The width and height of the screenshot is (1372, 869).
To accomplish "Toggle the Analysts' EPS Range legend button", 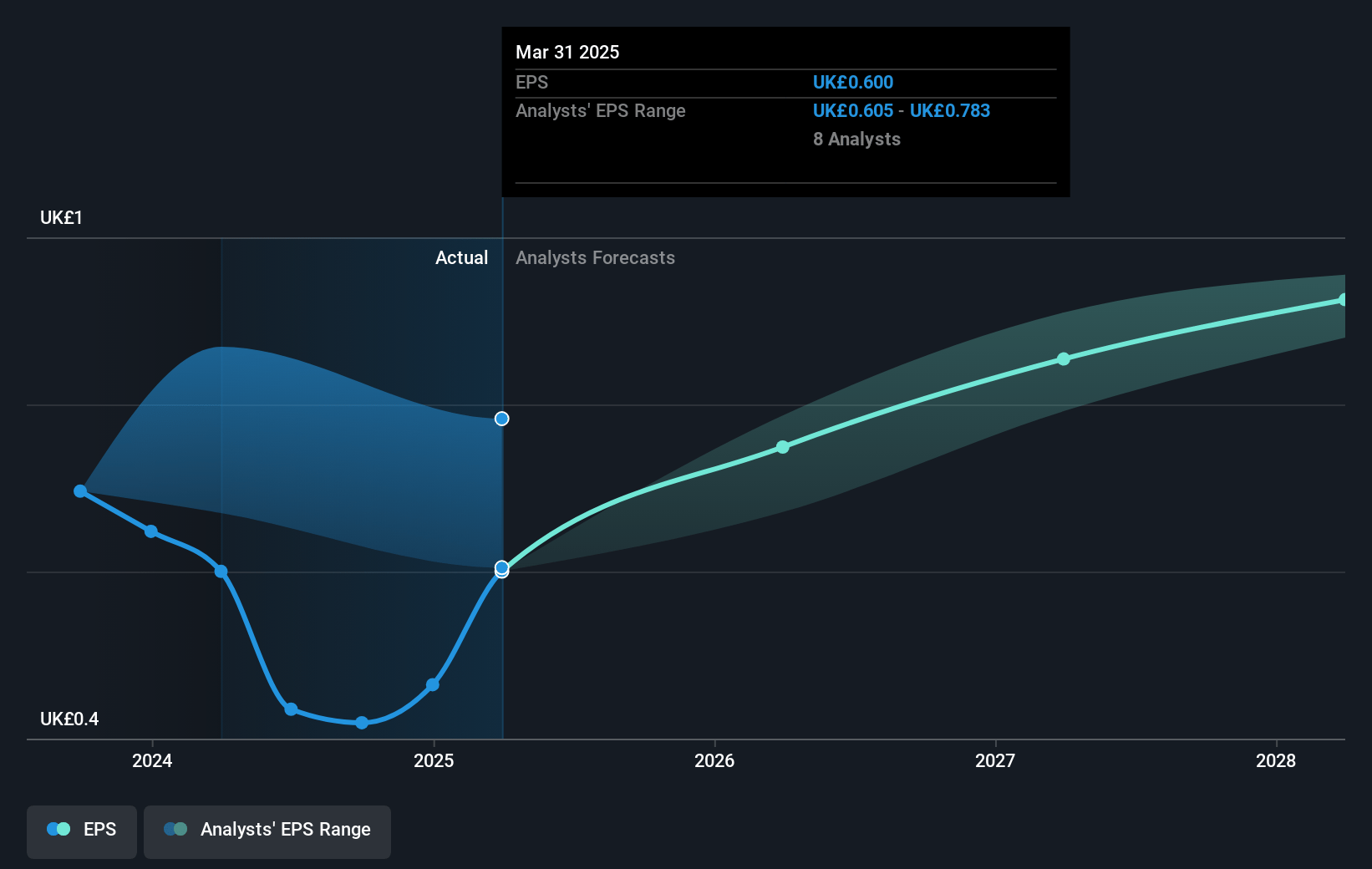I will click(267, 831).
